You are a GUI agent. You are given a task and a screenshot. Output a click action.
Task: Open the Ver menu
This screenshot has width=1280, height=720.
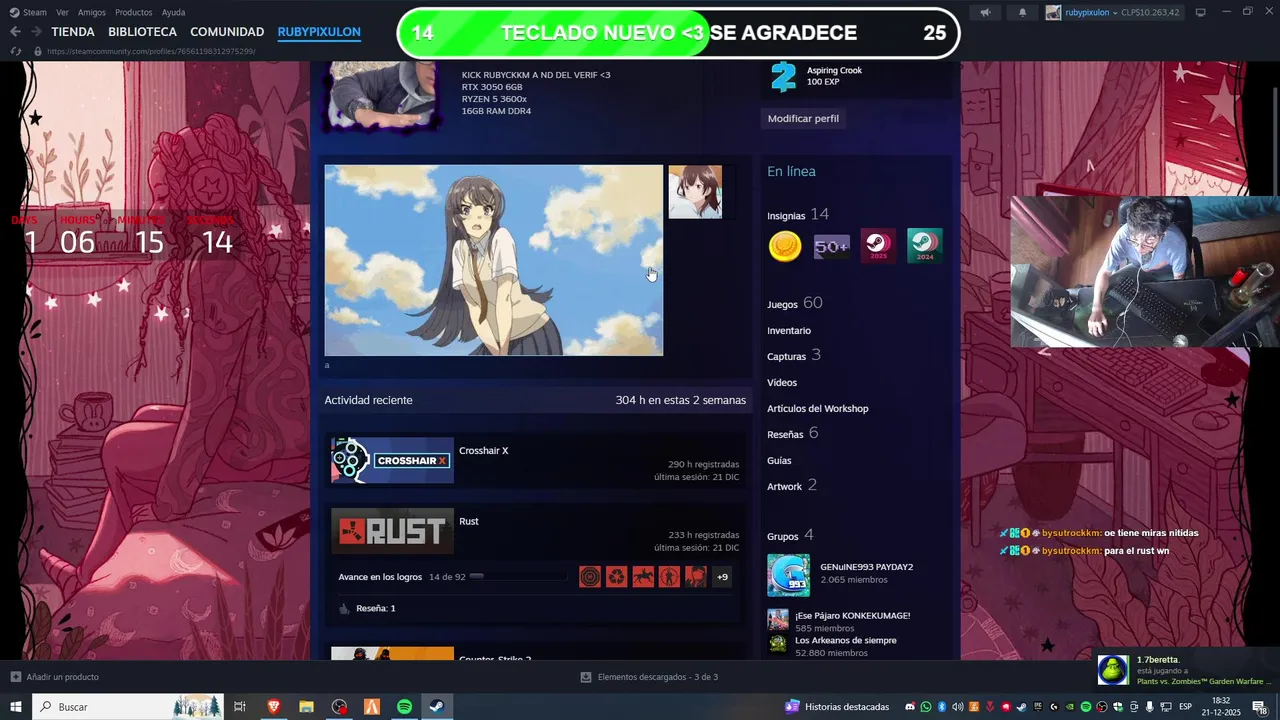pyautogui.click(x=62, y=12)
